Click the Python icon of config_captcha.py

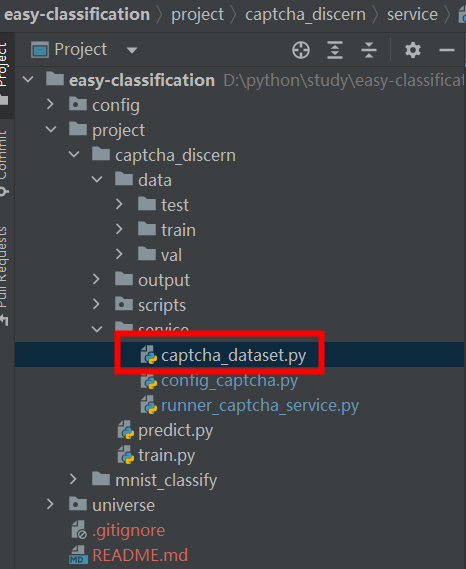point(149,380)
